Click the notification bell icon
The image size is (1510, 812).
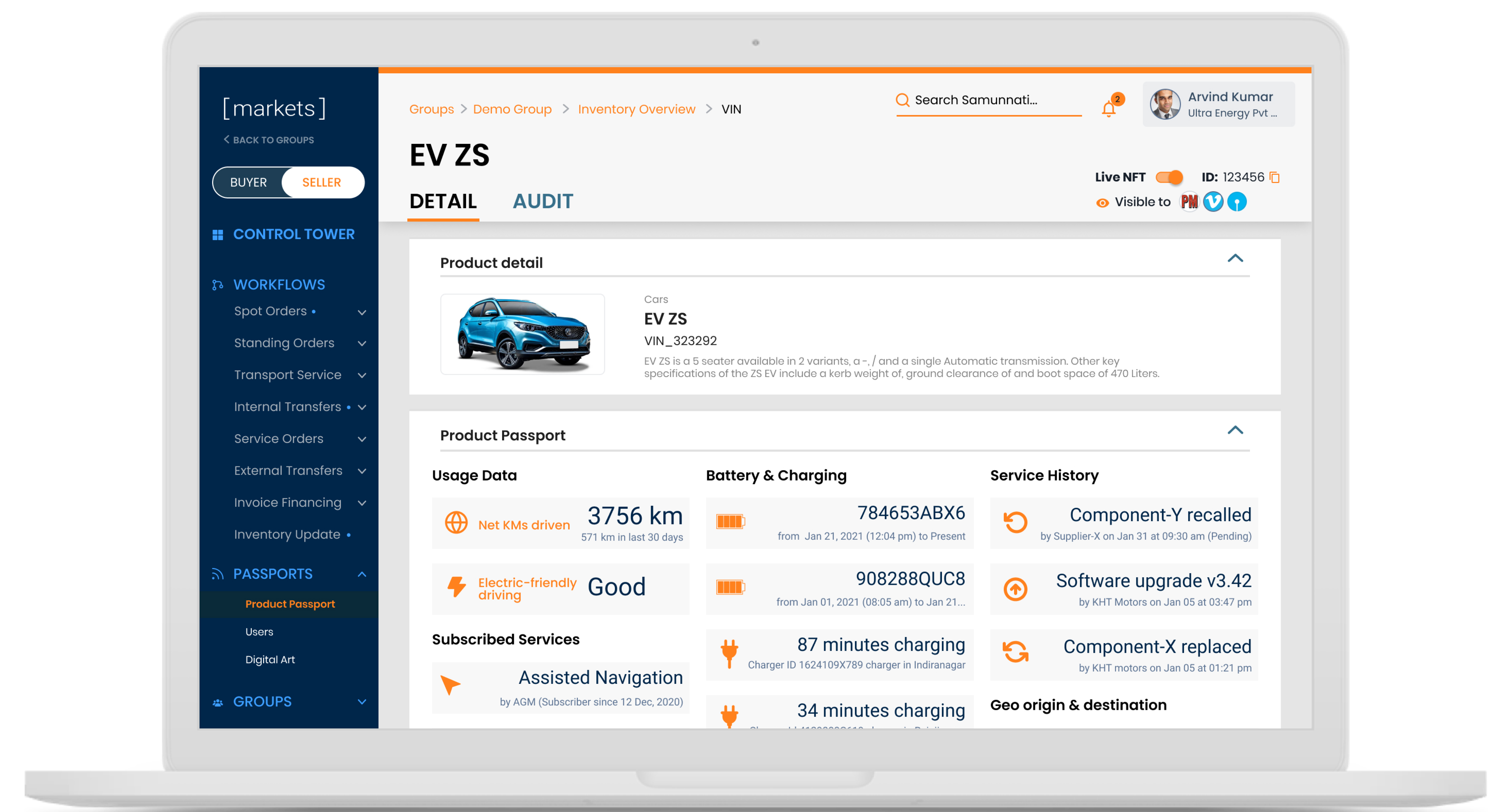point(1108,109)
